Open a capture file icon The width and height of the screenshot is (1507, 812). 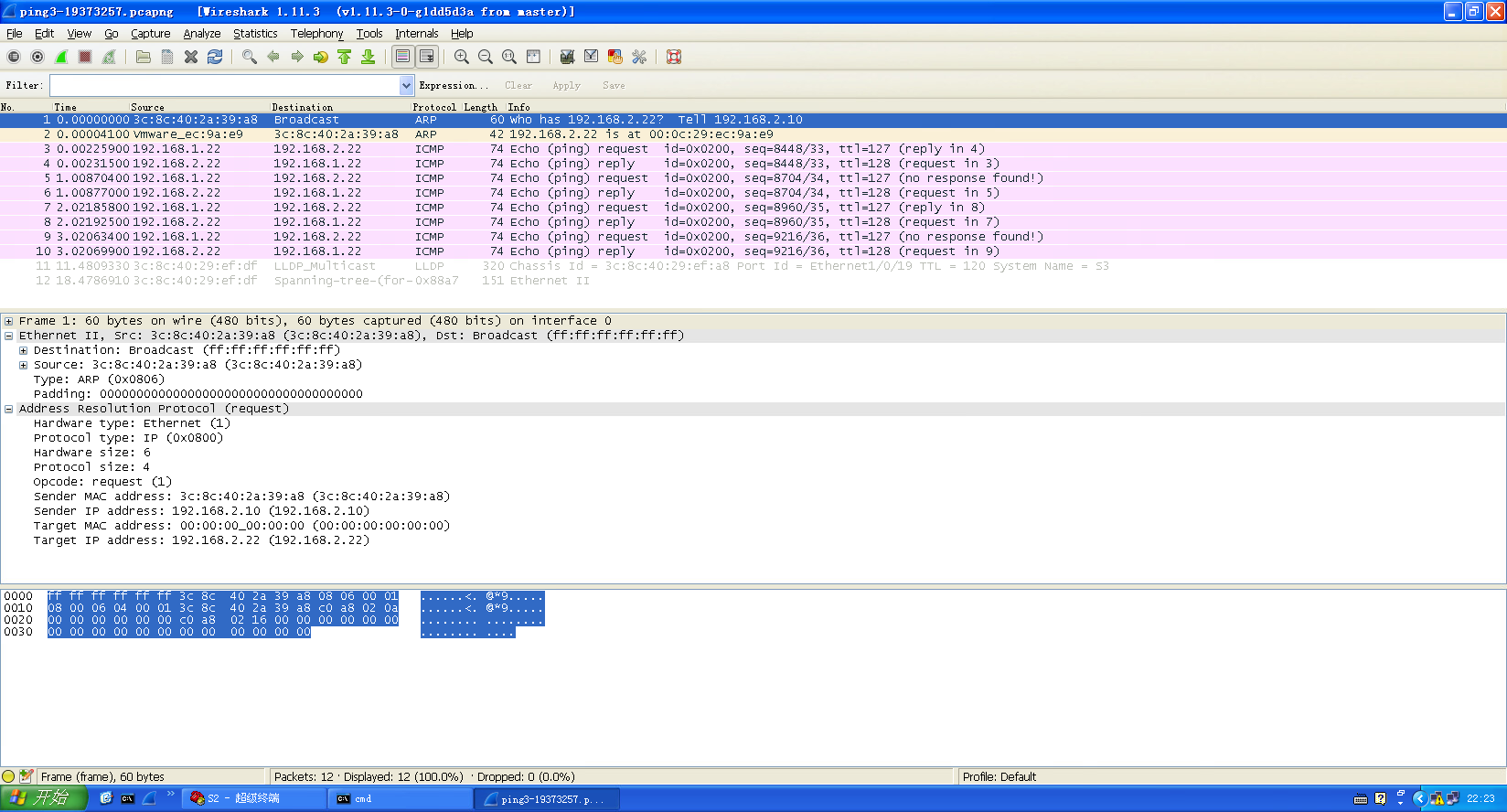click(144, 57)
